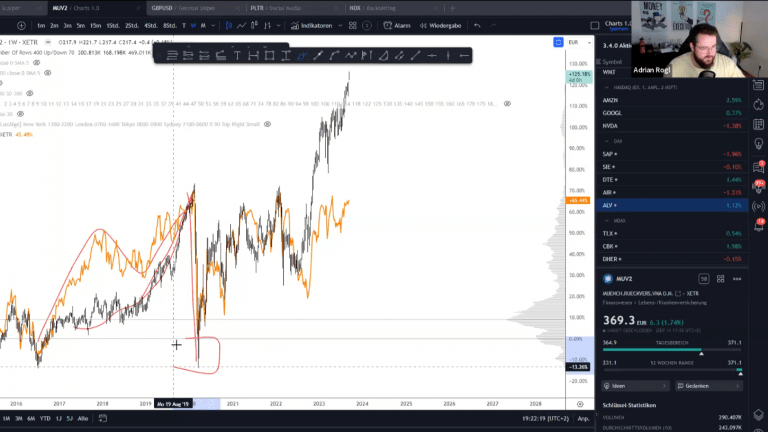Select AMZN in the watchlist

point(672,100)
